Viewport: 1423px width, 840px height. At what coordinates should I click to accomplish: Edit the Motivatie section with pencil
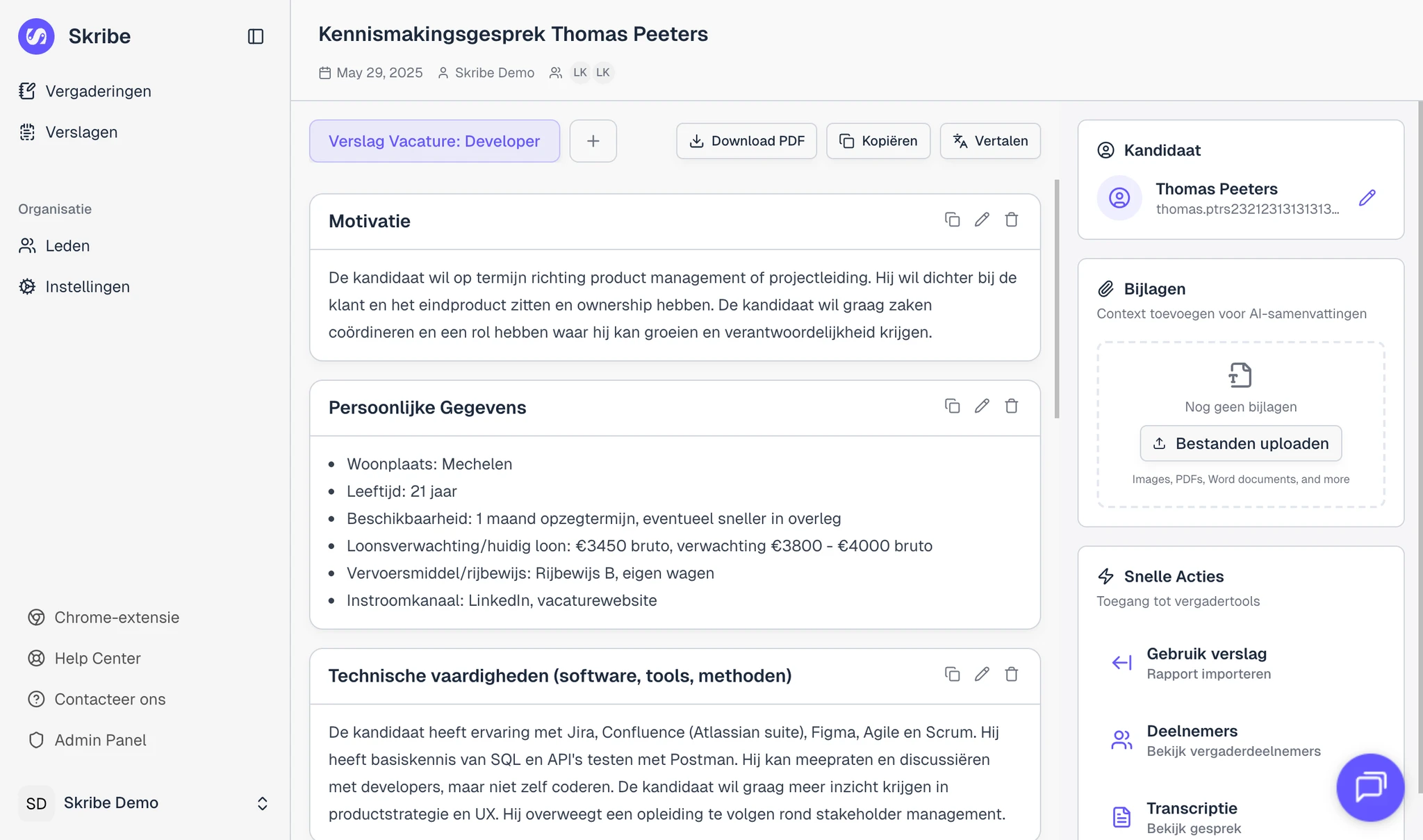click(982, 220)
